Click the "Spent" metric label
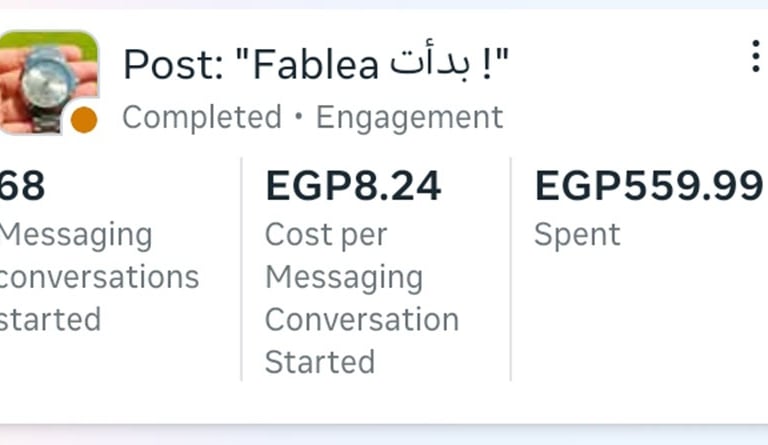Image resolution: width=768 pixels, height=445 pixels. (x=577, y=235)
